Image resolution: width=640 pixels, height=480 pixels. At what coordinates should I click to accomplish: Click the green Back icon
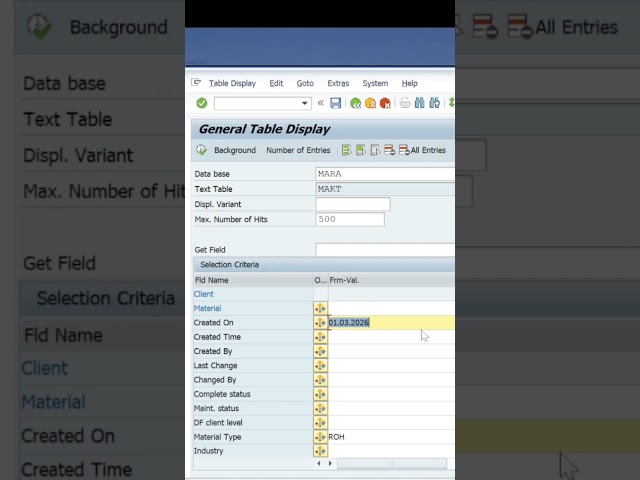tap(356, 103)
